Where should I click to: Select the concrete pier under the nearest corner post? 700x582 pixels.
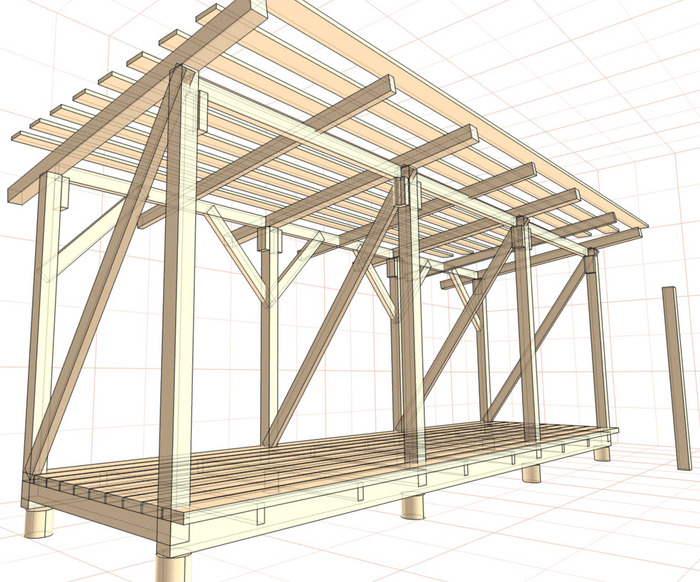(x=173, y=568)
